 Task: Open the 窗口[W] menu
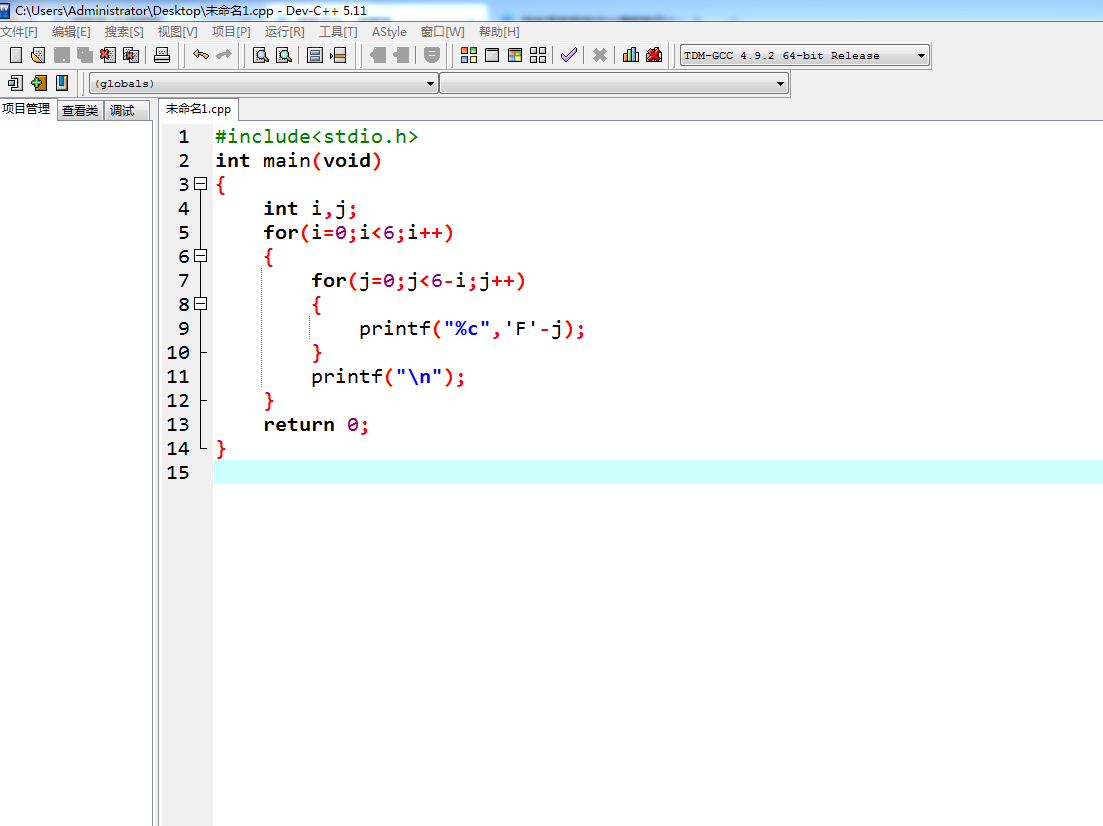[x=442, y=32]
